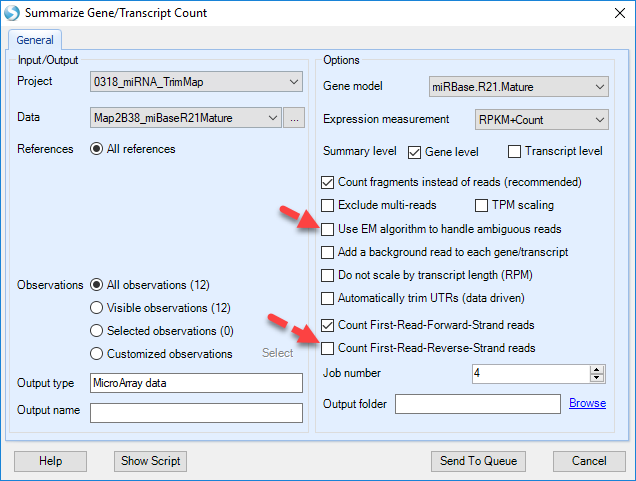Close the Summarize Gene/Transcript Count dialog
The width and height of the screenshot is (636, 481).
tap(619, 13)
